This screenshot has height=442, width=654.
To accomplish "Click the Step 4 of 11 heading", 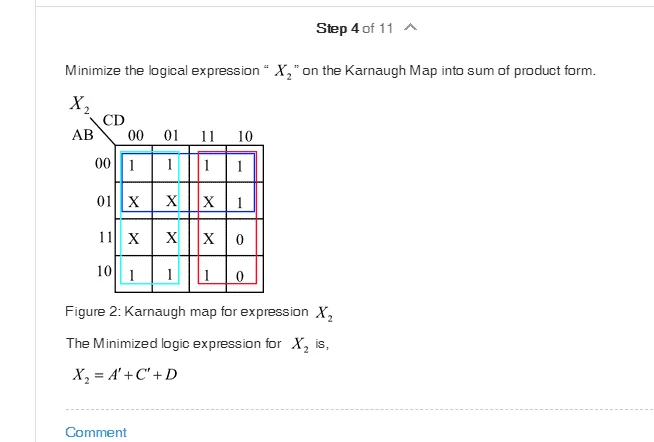I will [x=355, y=28].
